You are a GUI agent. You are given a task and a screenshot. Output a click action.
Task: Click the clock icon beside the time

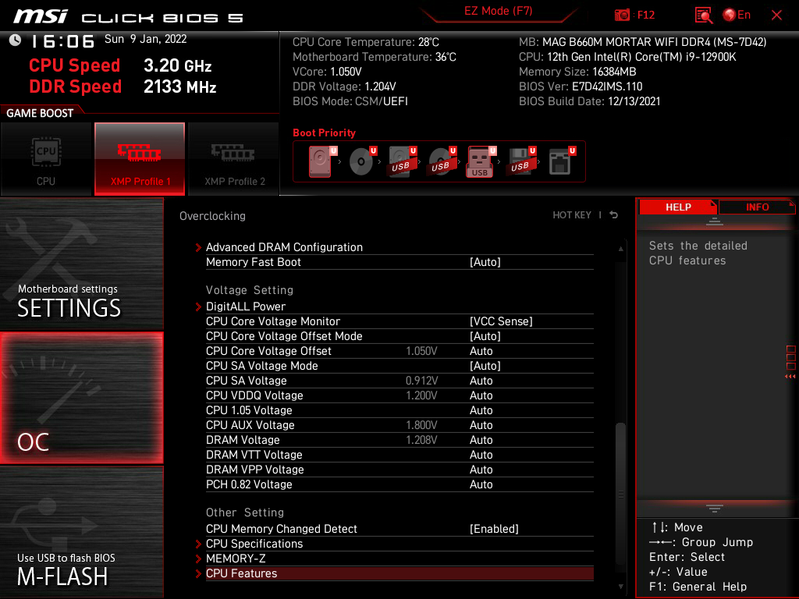click(15, 40)
